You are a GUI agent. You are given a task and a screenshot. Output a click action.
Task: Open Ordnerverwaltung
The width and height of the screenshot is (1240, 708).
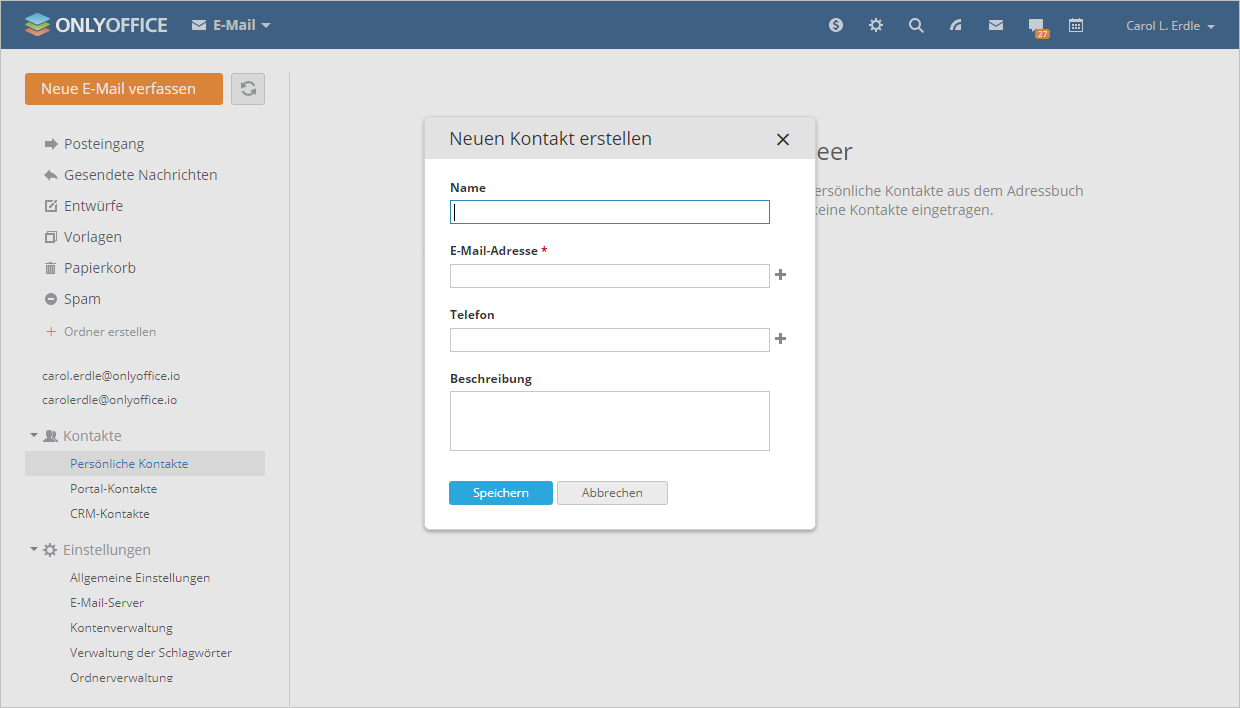coord(121,677)
